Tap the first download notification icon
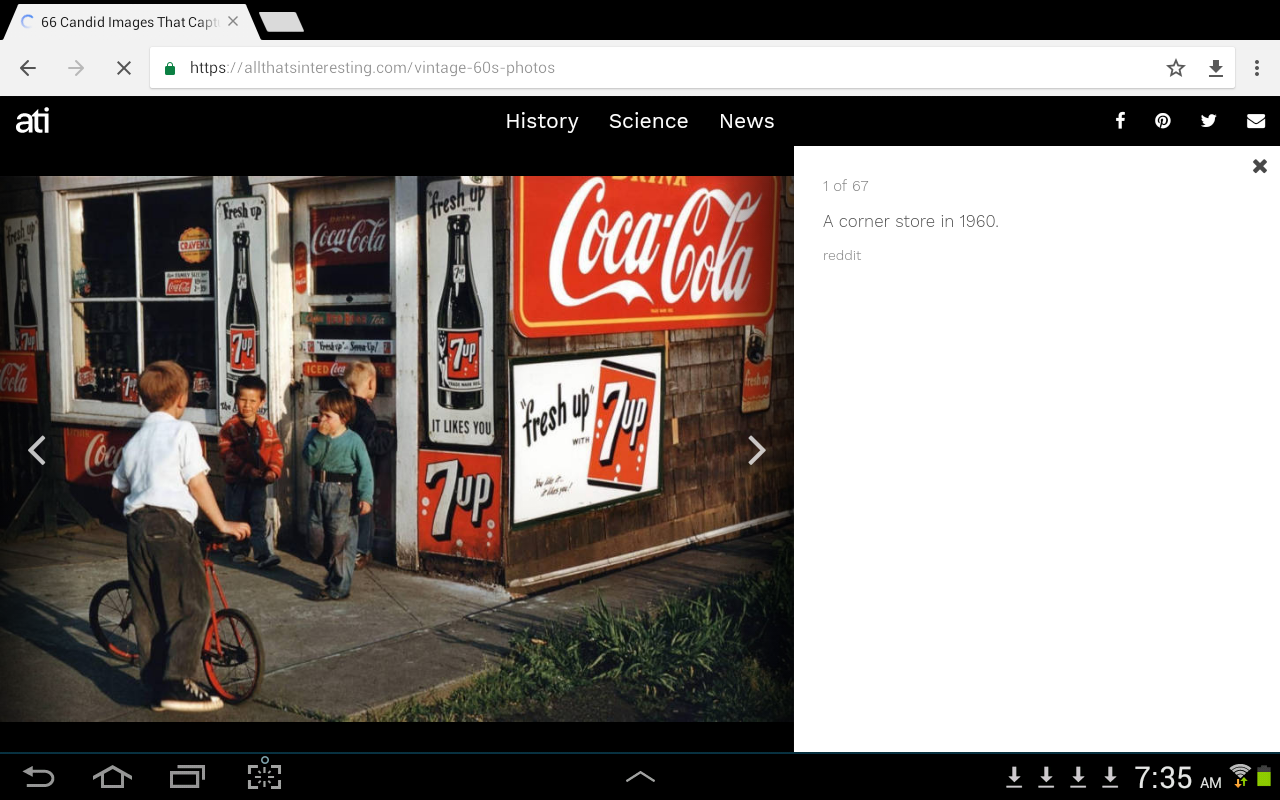 [x=1014, y=777]
